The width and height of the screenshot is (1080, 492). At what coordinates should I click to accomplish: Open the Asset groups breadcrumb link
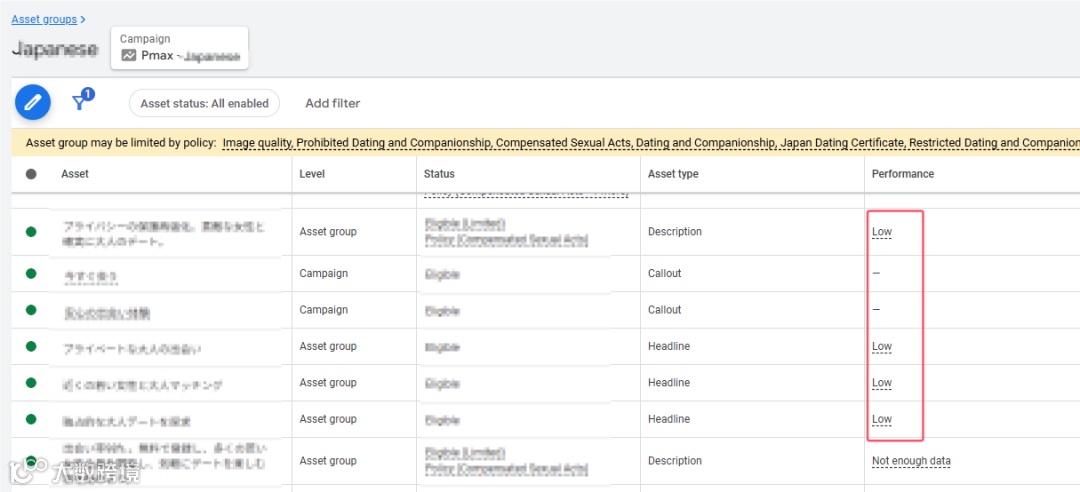(44, 19)
